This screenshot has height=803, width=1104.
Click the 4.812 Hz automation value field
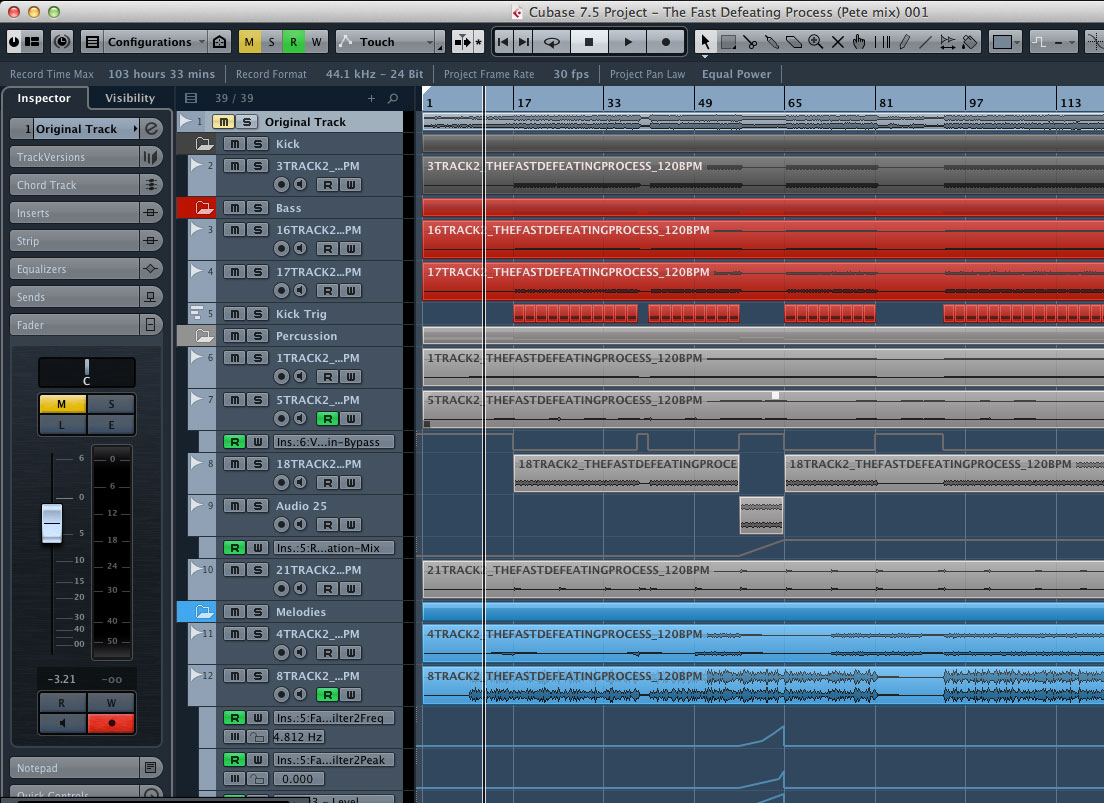[299, 737]
